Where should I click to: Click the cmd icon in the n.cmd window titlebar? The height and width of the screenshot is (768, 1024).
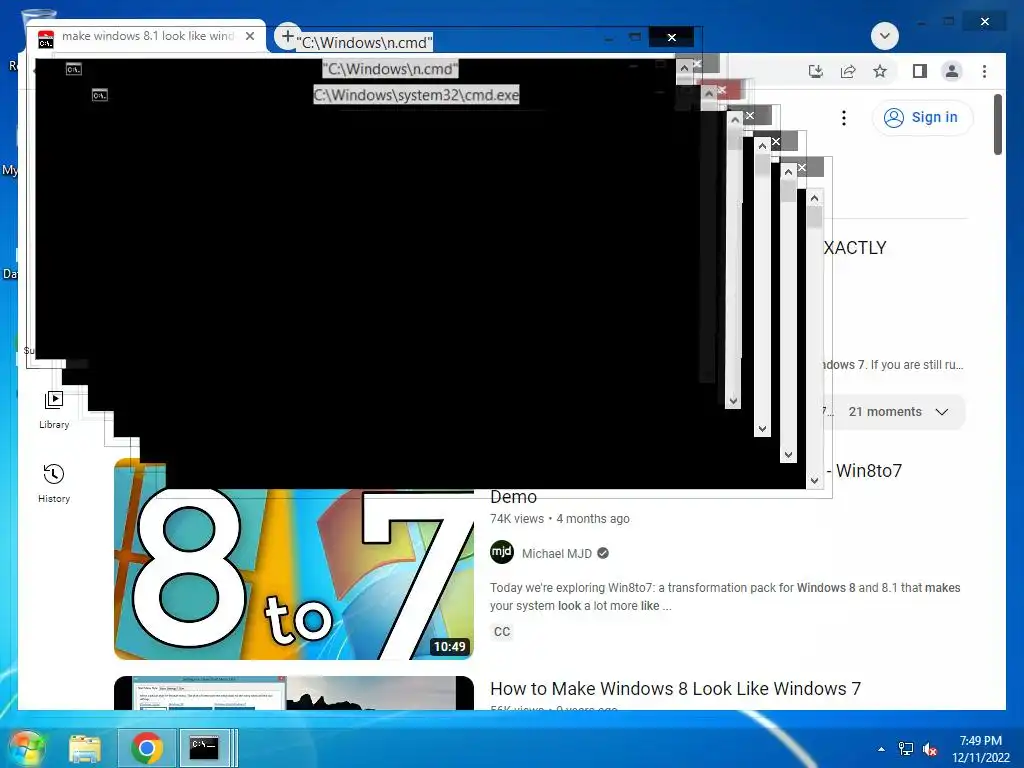point(74,69)
